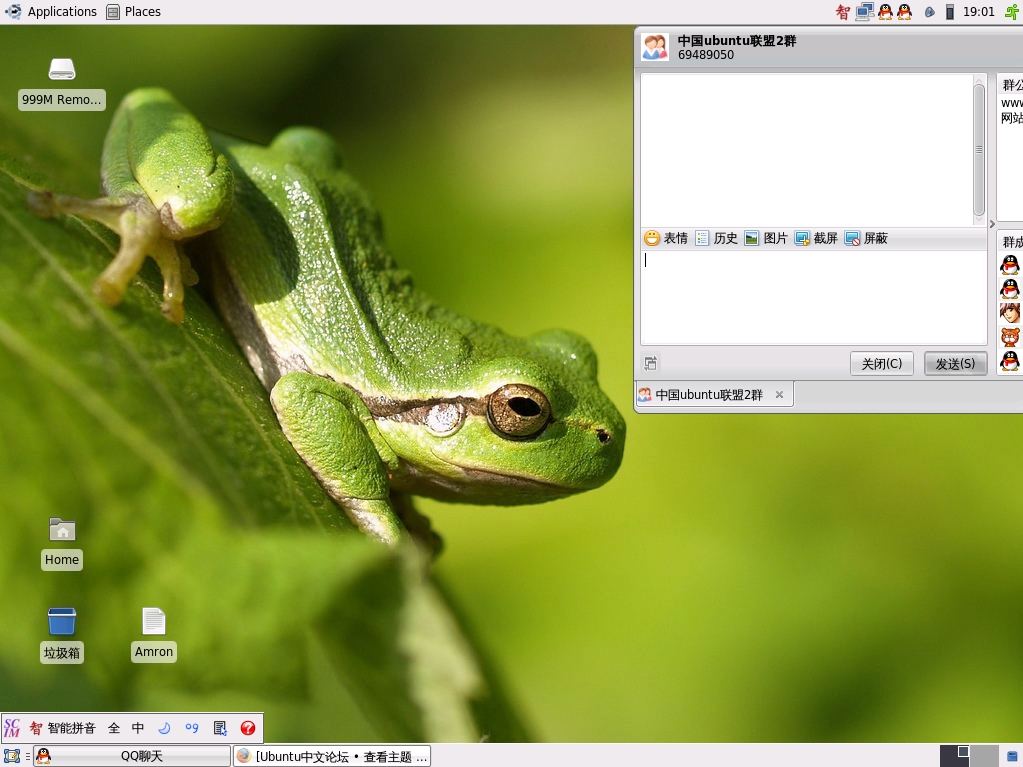1023x767 pixels.
Task: Click the small icon left of 关闭(C) button
Action: coord(650,363)
